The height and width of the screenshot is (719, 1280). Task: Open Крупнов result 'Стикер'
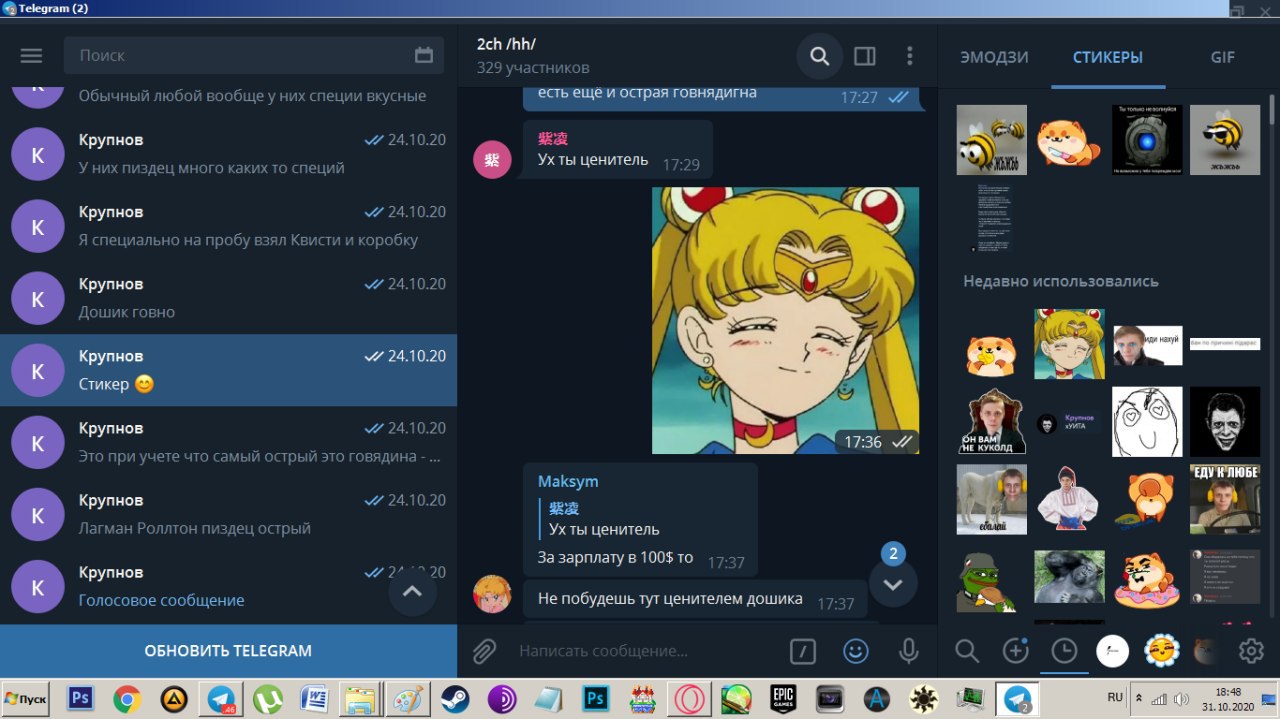(228, 370)
